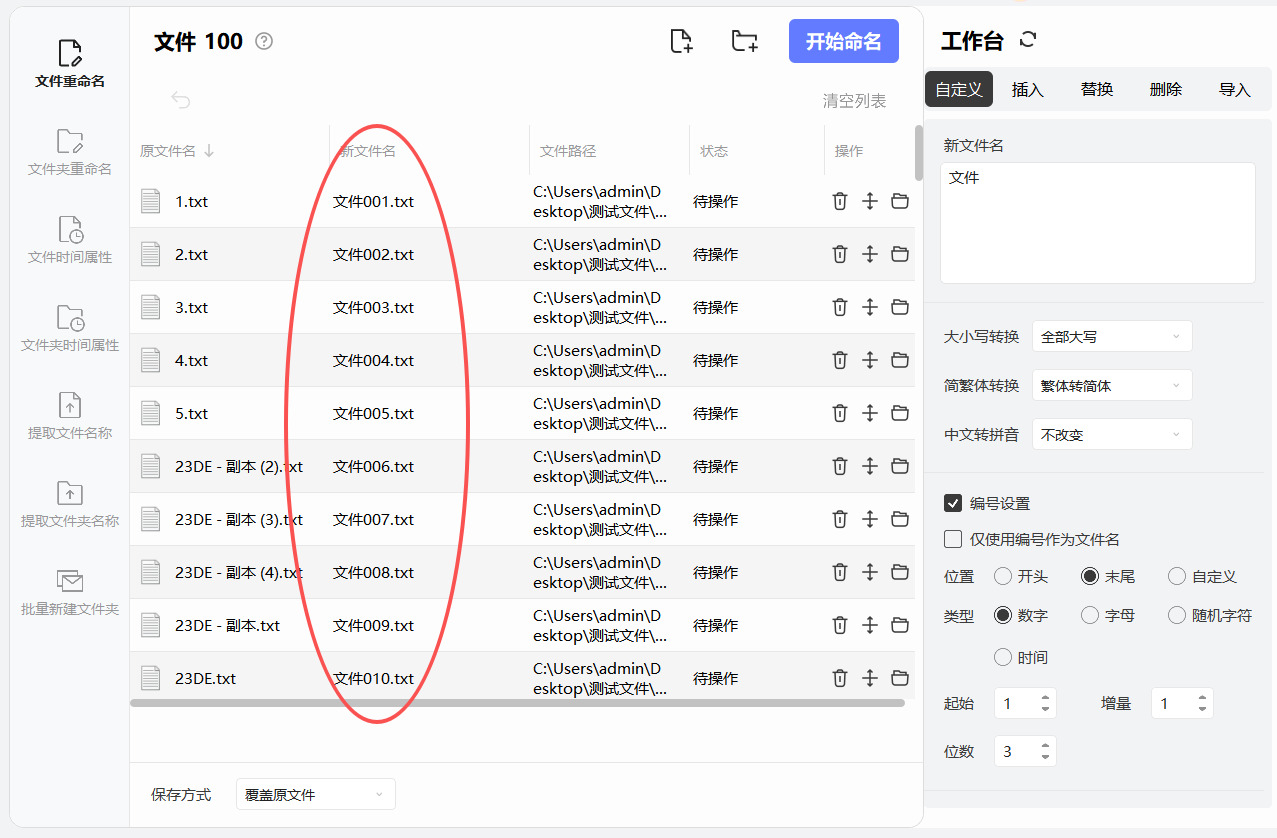Open folder location for 3.txt row
This screenshot has width=1277, height=838.
click(900, 307)
